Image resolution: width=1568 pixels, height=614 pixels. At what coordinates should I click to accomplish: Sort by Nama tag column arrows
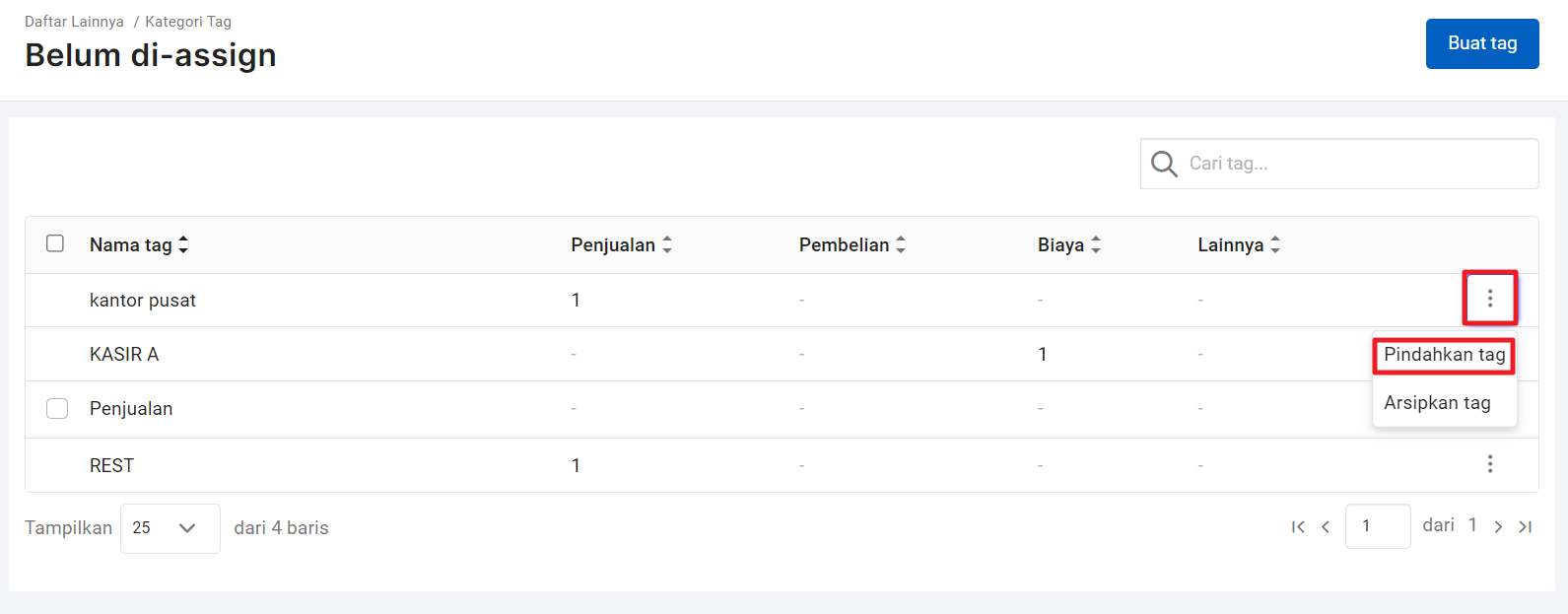coord(183,244)
